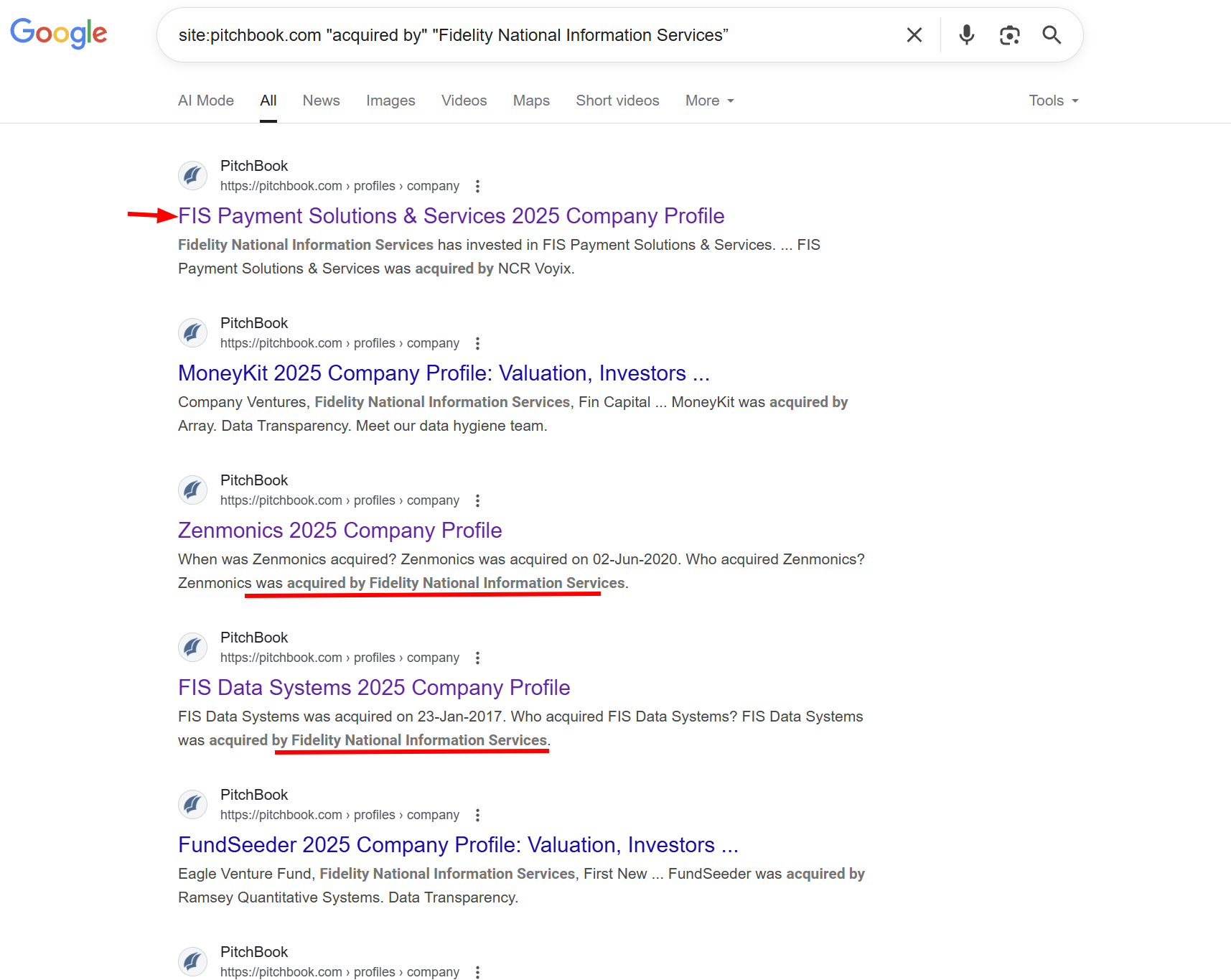
Task: Switch to the Images tab
Action: [390, 101]
